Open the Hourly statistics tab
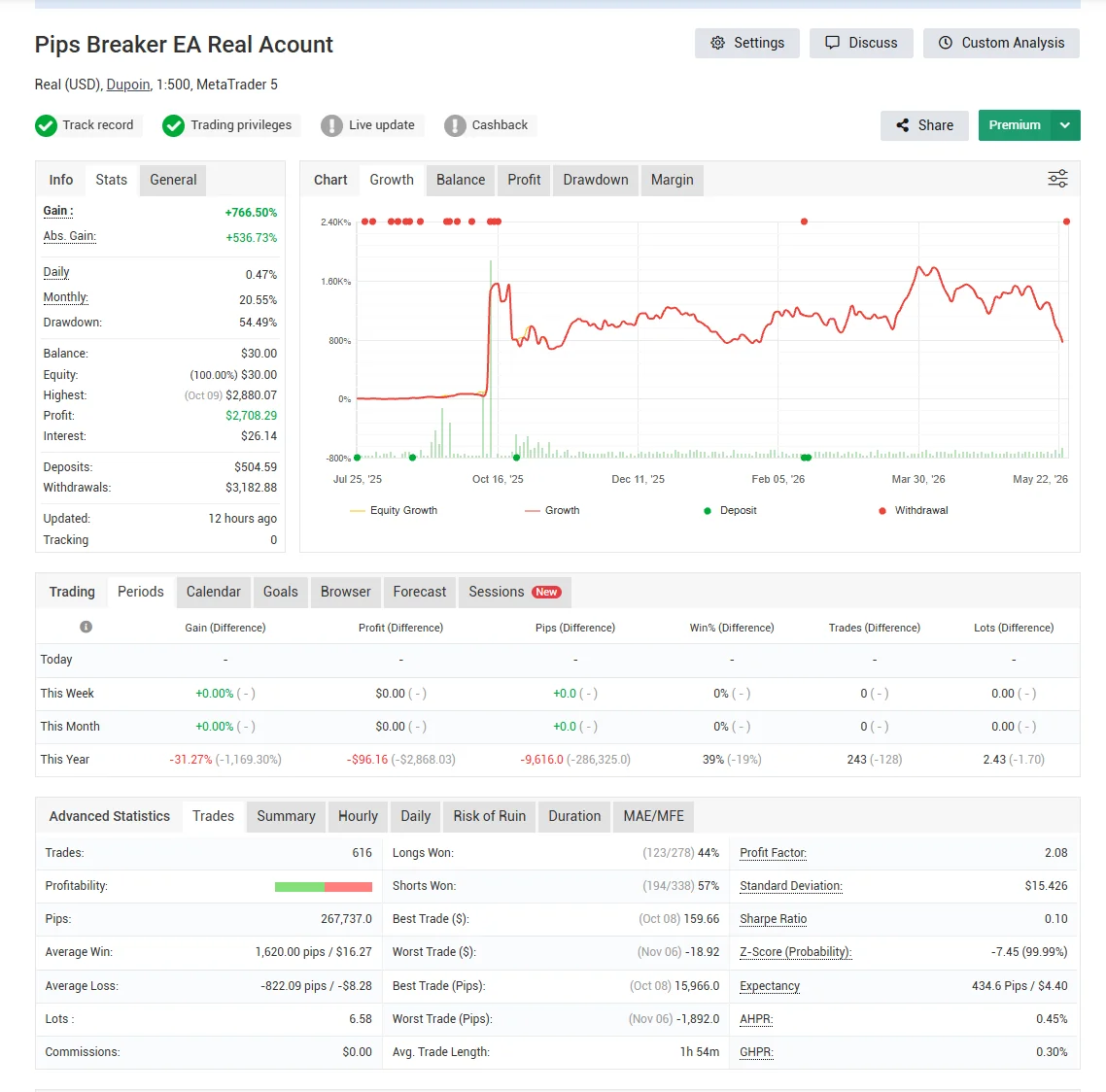 (359, 816)
